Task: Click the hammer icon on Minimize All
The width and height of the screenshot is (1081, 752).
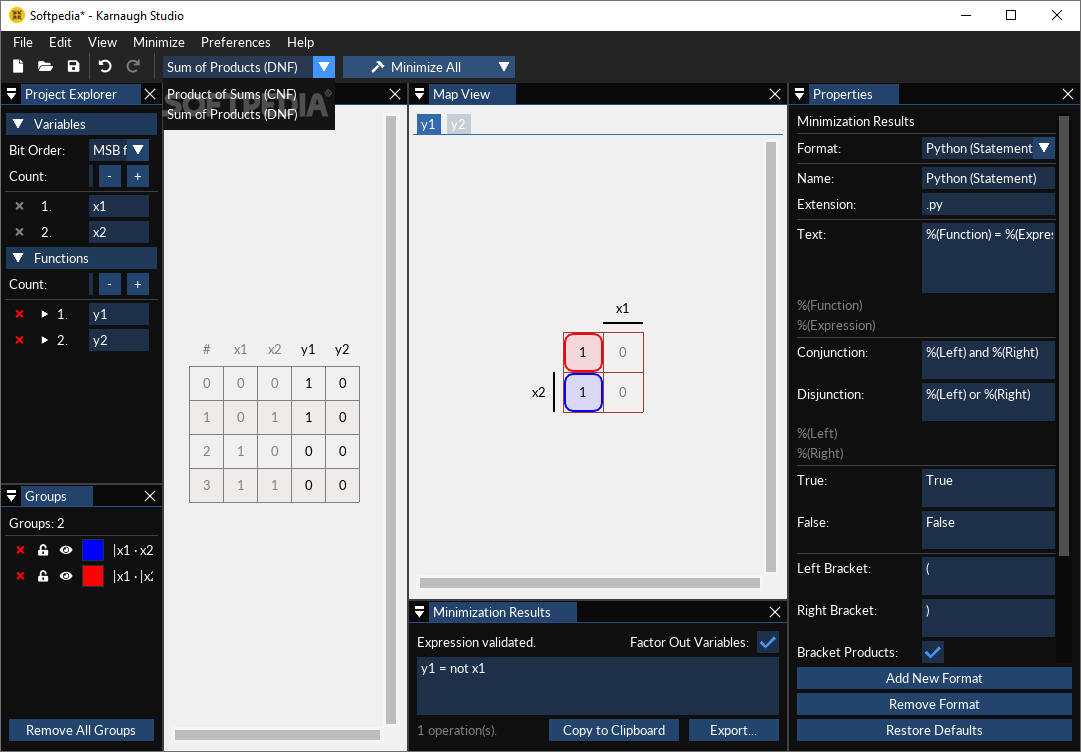Action: point(377,67)
